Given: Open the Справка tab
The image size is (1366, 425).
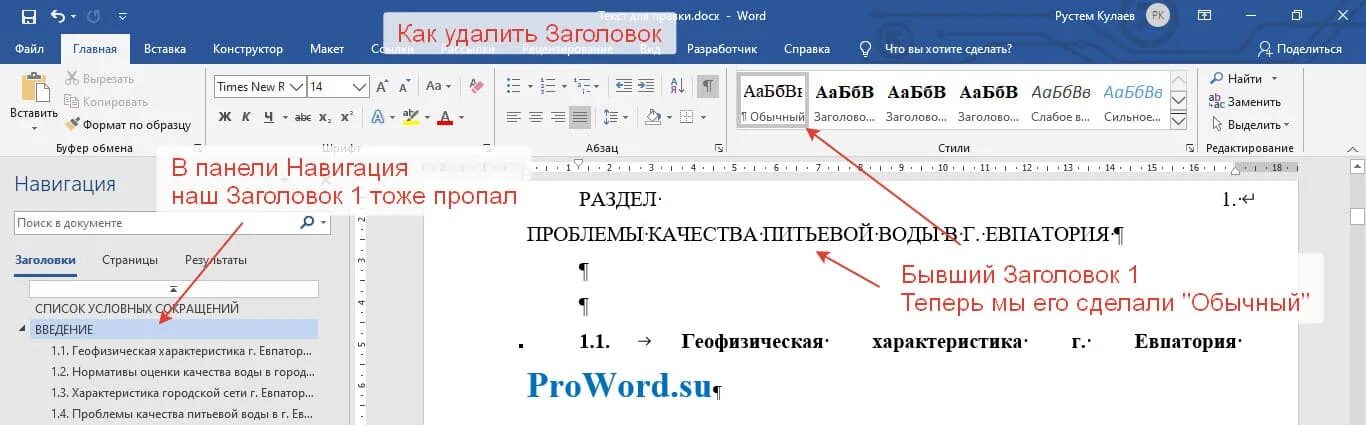Looking at the screenshot, I should [x=807, y=48].
